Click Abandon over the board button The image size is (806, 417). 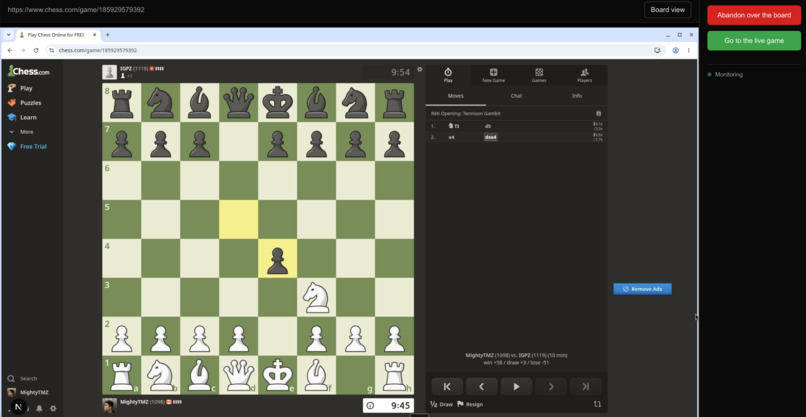[754, 15]
